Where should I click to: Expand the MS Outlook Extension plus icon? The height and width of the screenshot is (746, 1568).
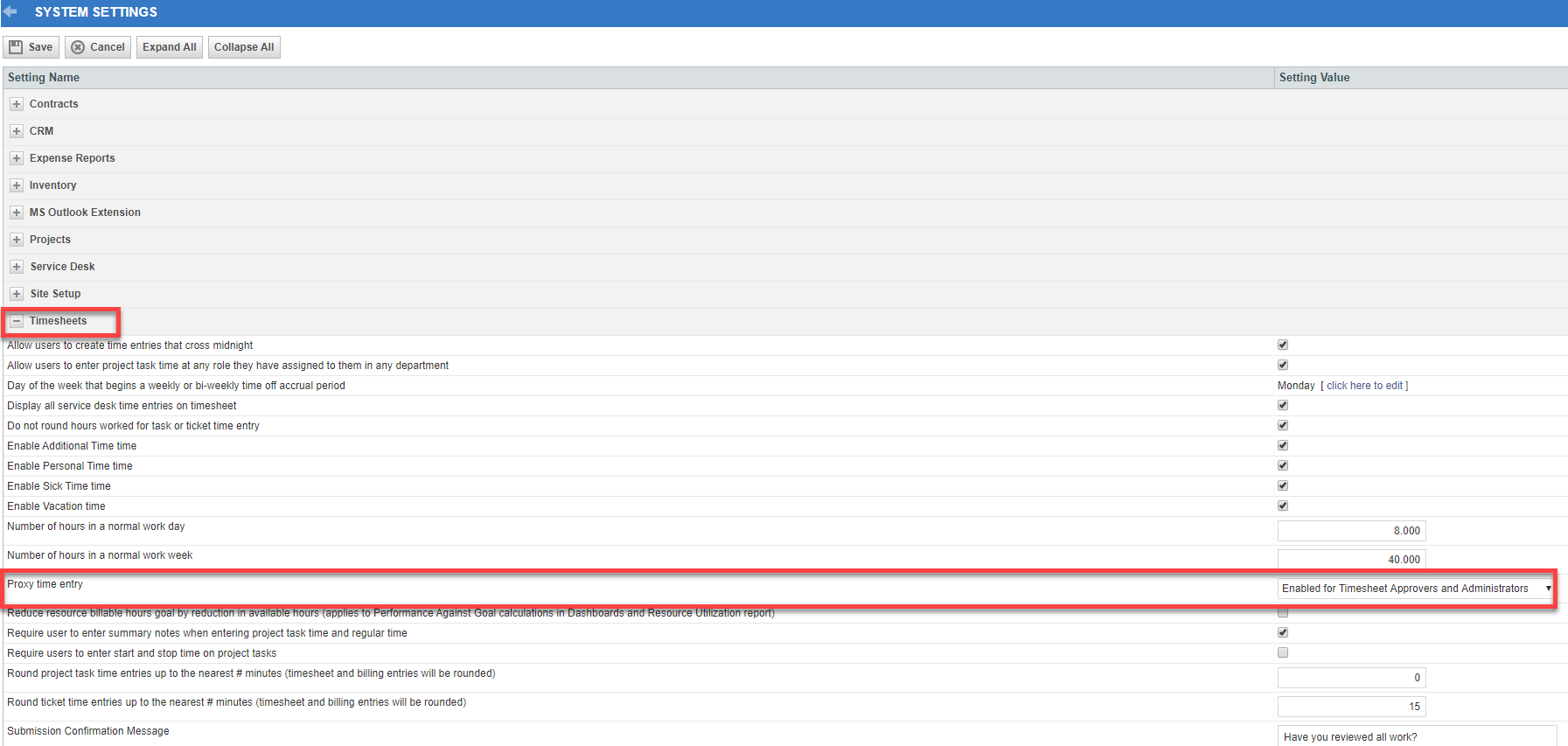(16, 213)
